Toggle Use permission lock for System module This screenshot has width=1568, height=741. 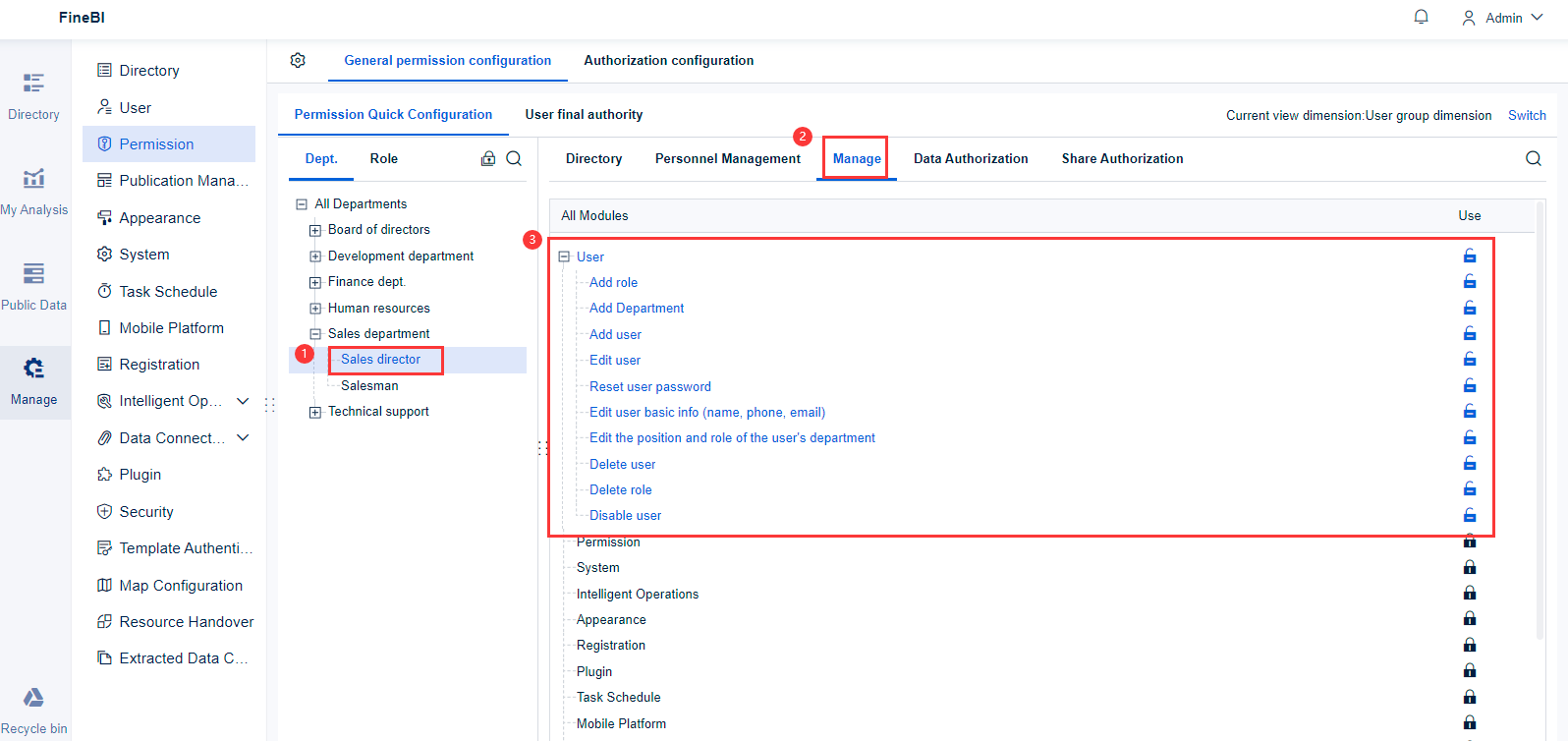tap(1470, 567)
